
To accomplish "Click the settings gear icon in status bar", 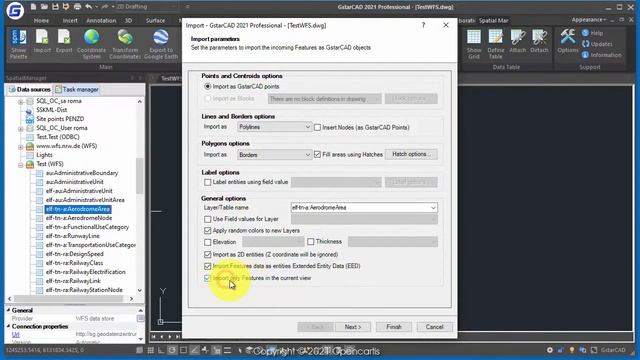I will 550,350.
